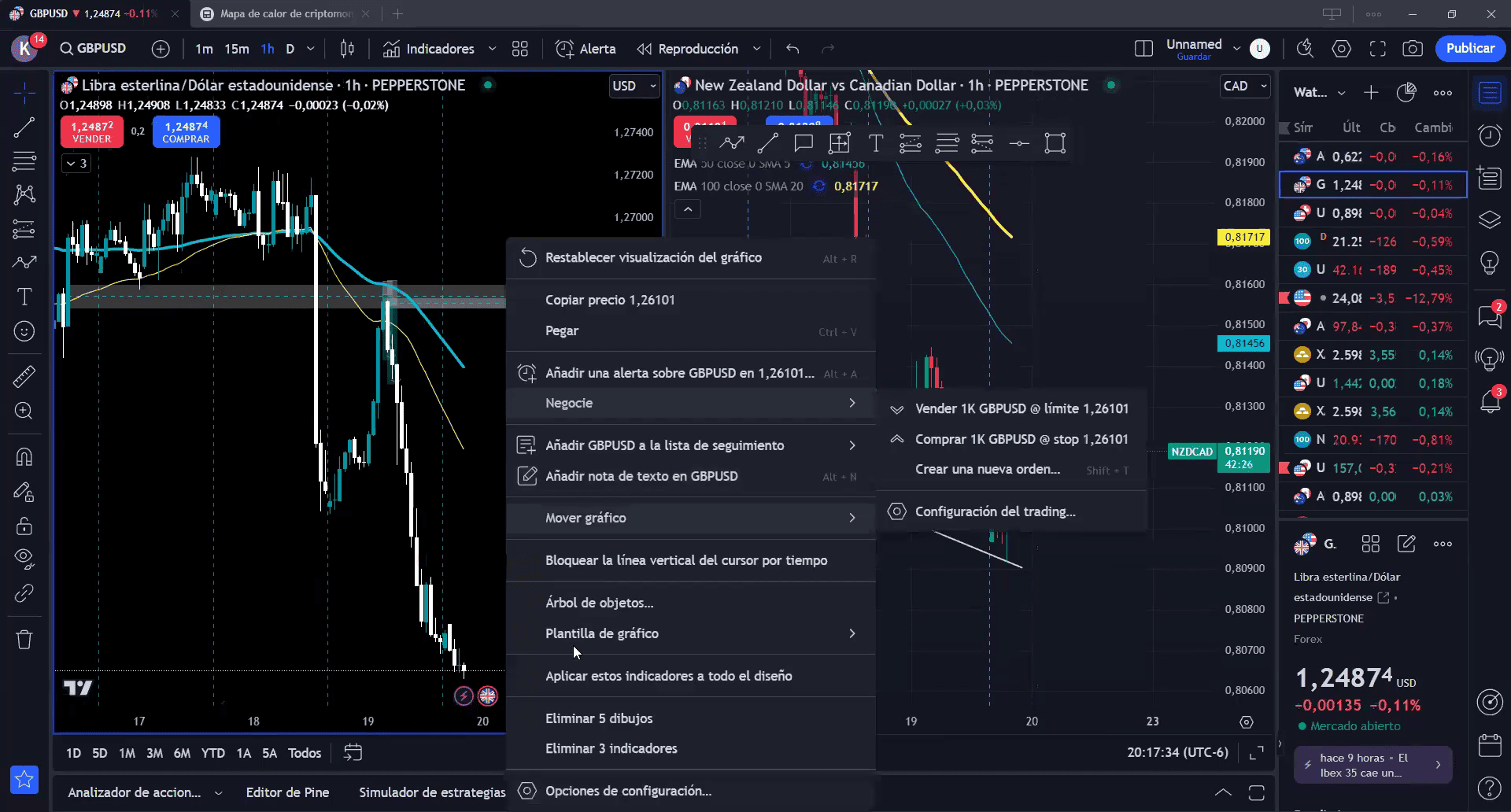Viewport: 1511px width, 812px height.
Task: Remove objects with the trash icon
Action: point(24,639)
